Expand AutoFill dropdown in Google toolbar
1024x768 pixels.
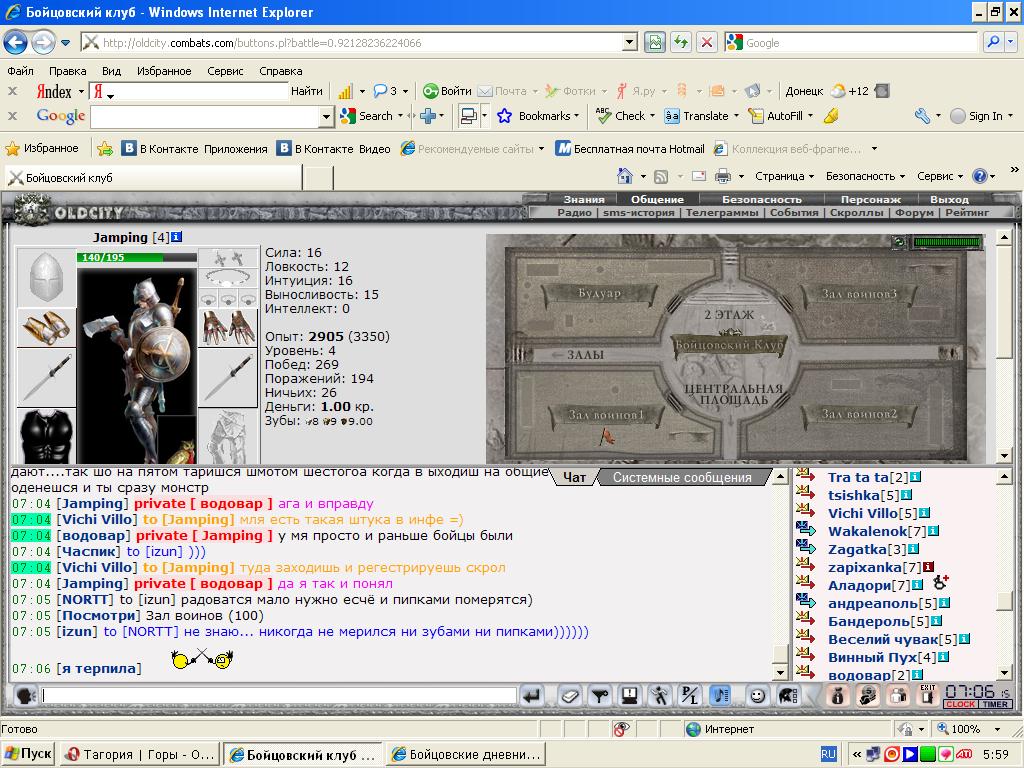pos(810,116)
